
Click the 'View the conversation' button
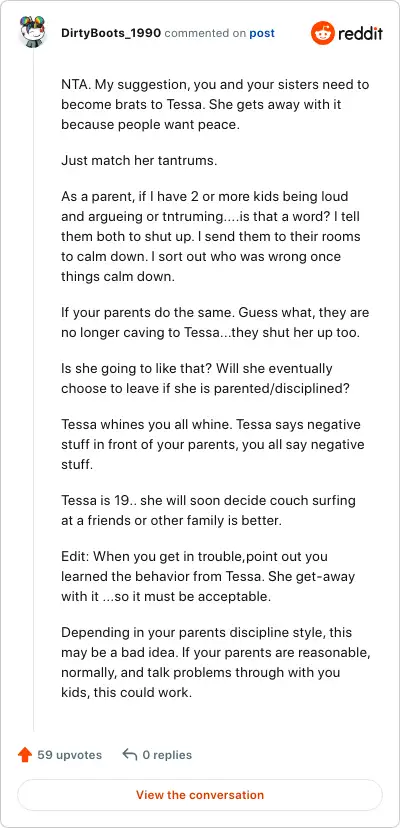coord(200,795)
